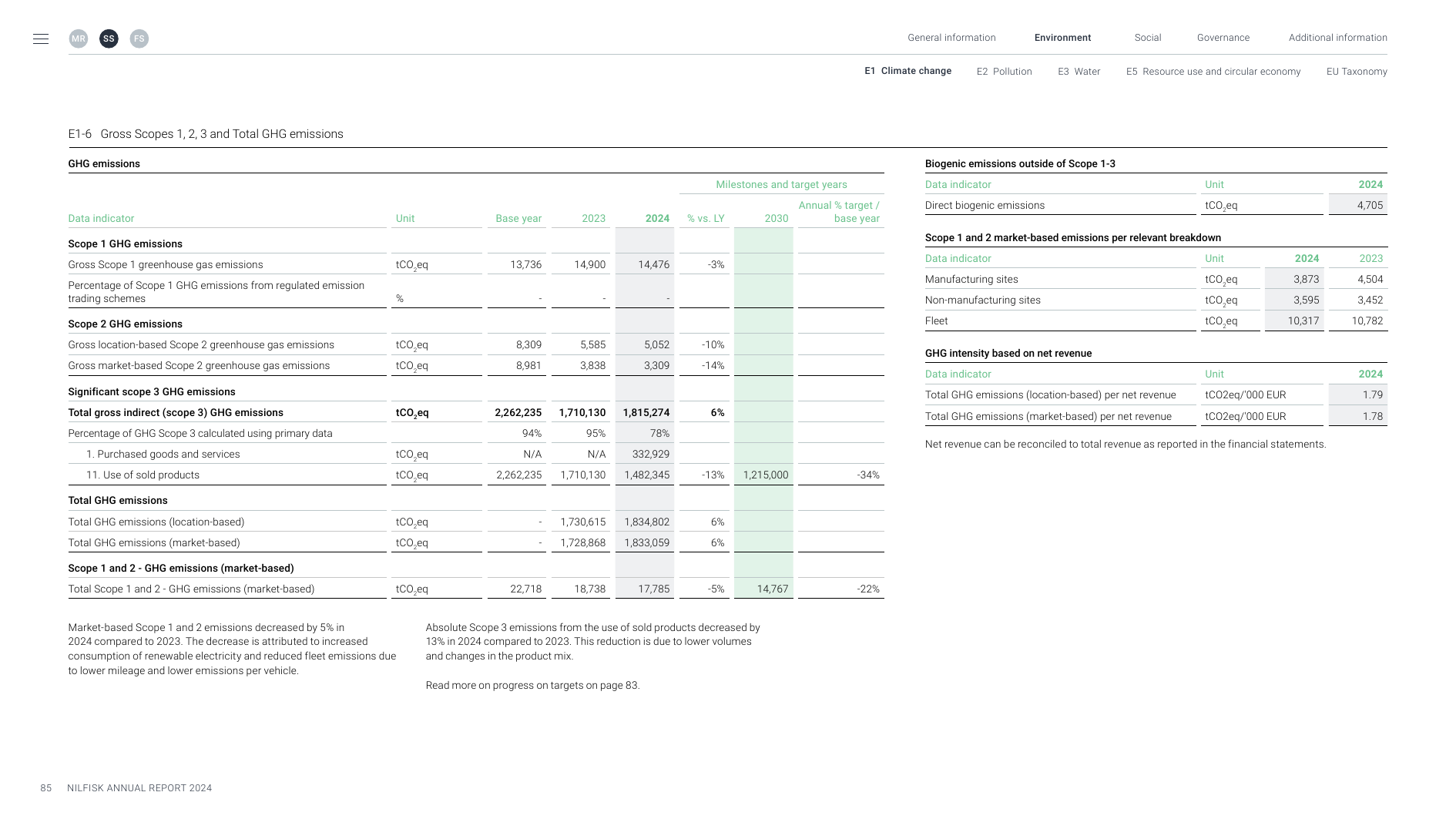Select 'Milestones and target years' header
The height and width of the screenshot is (819, 1456).
pyautogui.click(x=781, y=184)
